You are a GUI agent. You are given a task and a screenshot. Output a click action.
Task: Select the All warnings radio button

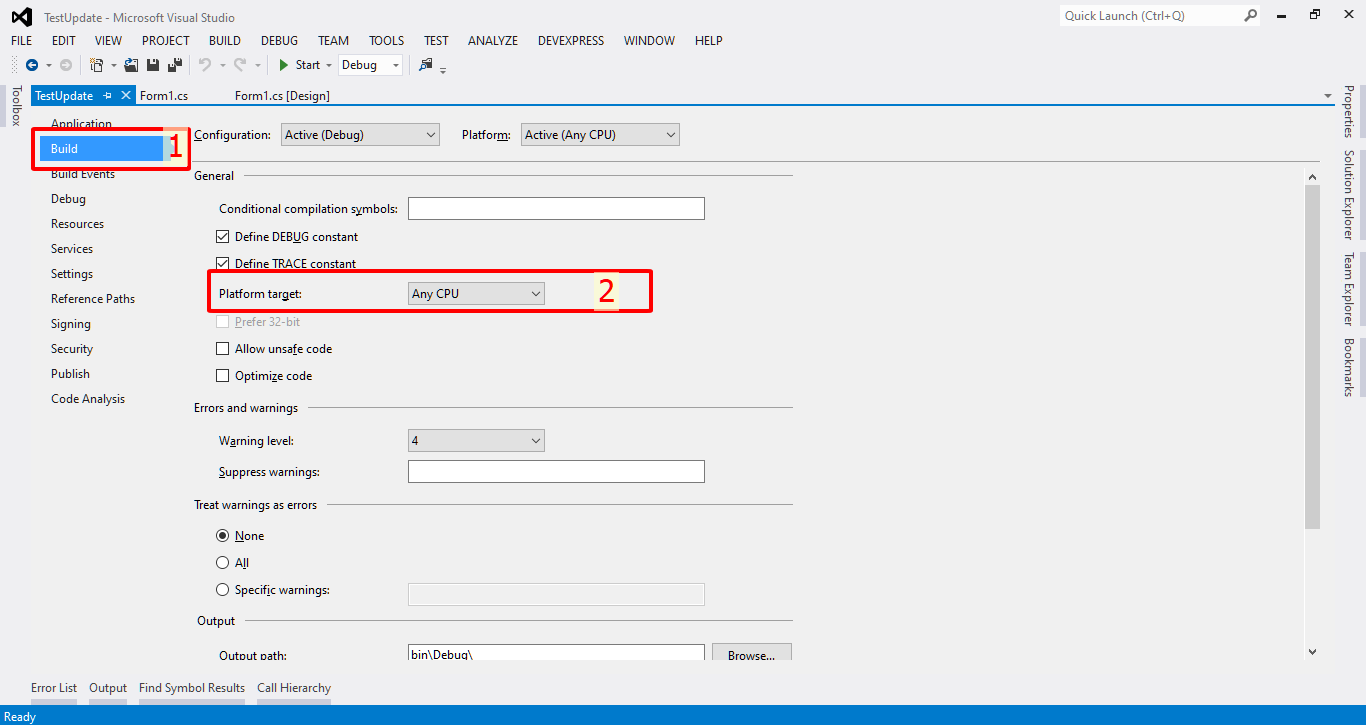point(223,563)
